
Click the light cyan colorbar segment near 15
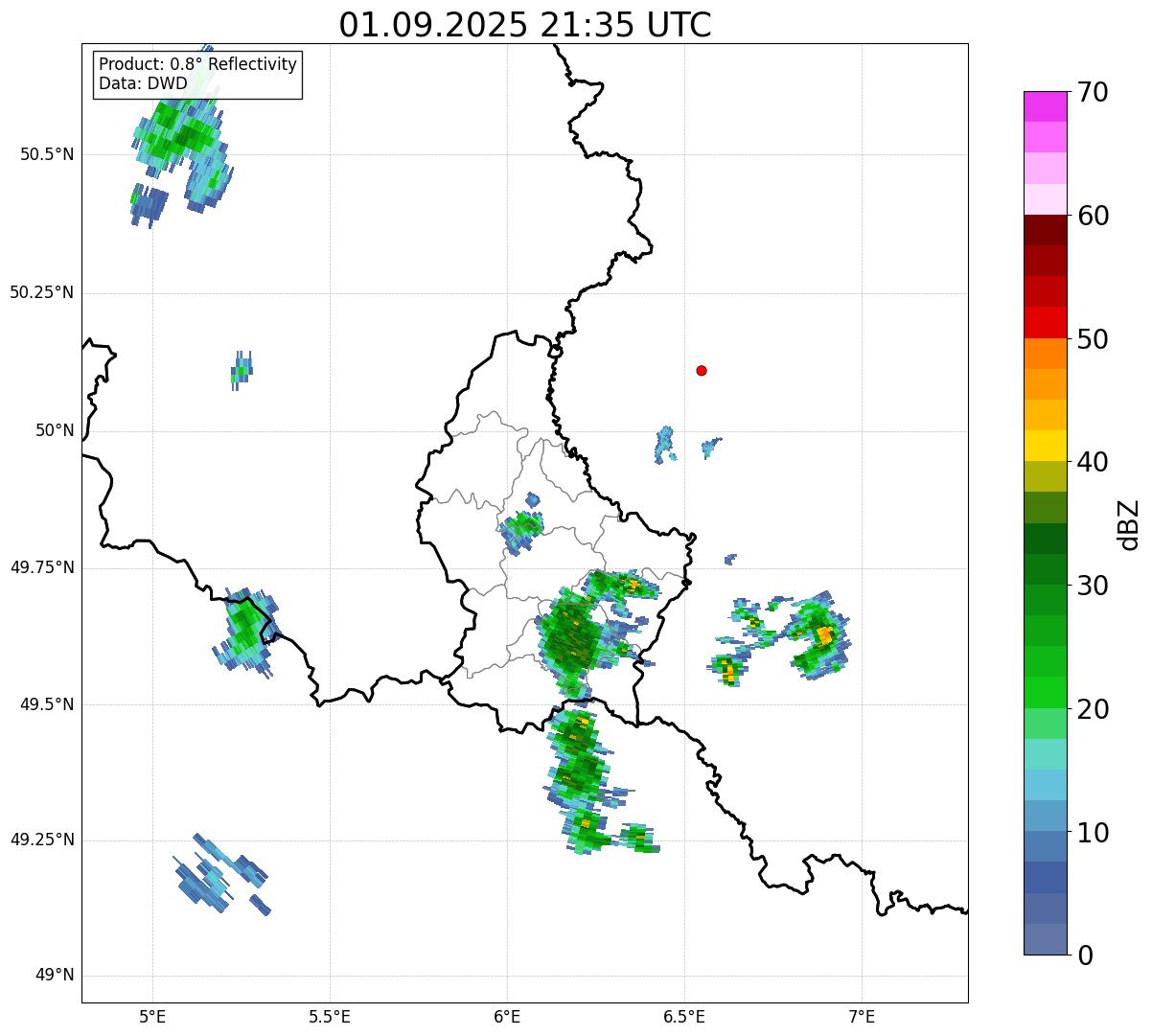(1046, 754)
